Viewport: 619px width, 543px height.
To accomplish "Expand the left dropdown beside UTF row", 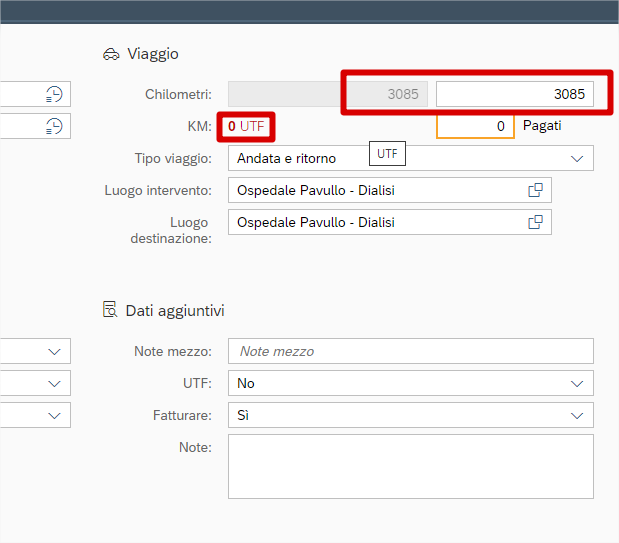I will [x=54, y=383].
